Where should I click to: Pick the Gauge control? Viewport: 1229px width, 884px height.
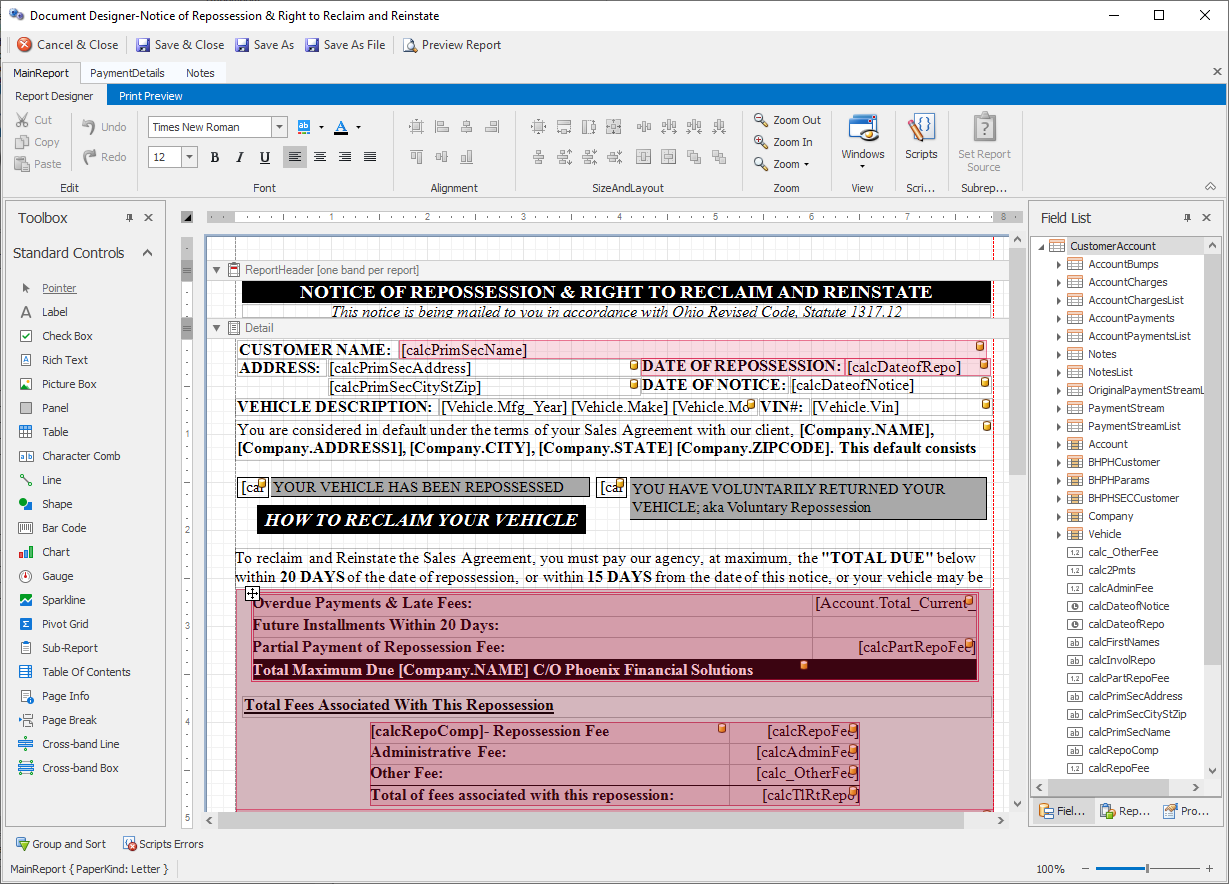(58, 576)
